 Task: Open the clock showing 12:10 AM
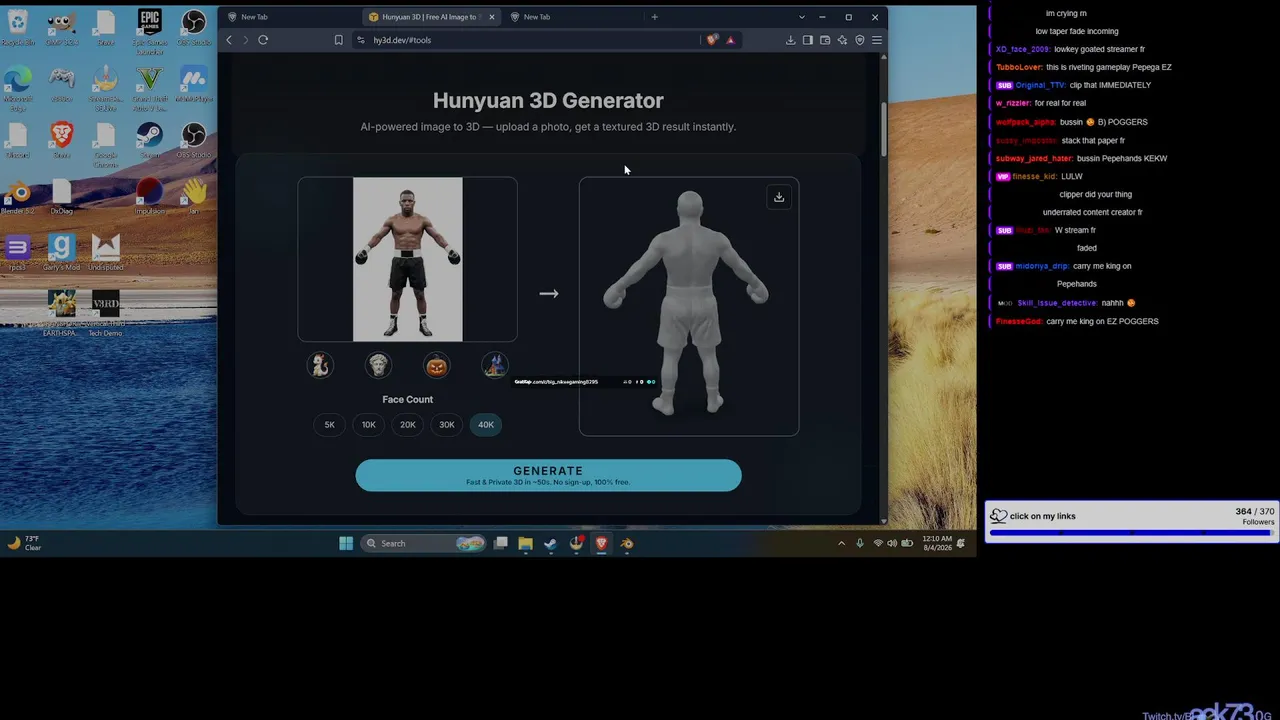pos(937,543)
